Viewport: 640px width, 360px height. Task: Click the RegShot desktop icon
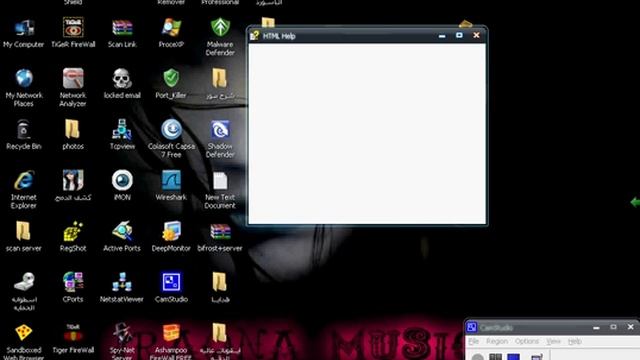73,231
